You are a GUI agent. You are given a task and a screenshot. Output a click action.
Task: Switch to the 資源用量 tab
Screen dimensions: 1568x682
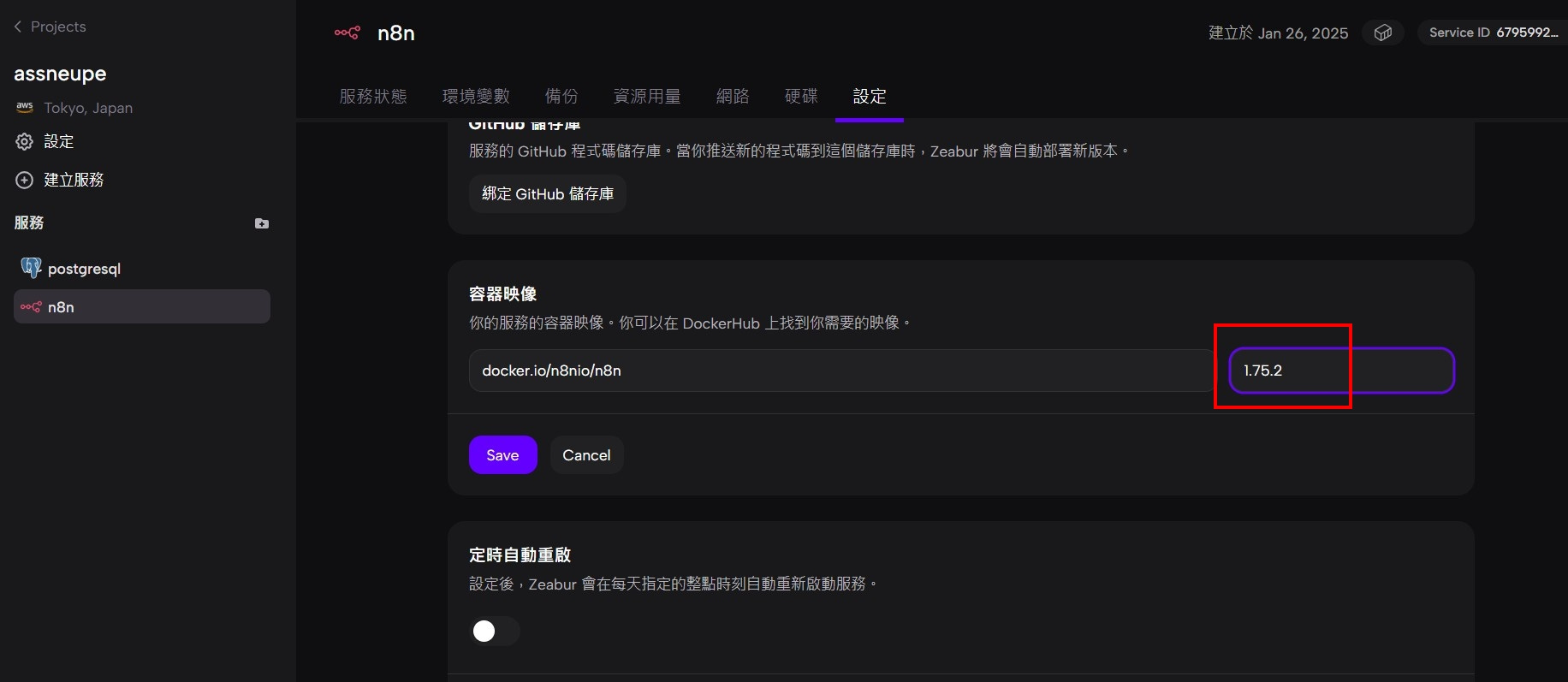pyautogui.click(x=647, y=96)
